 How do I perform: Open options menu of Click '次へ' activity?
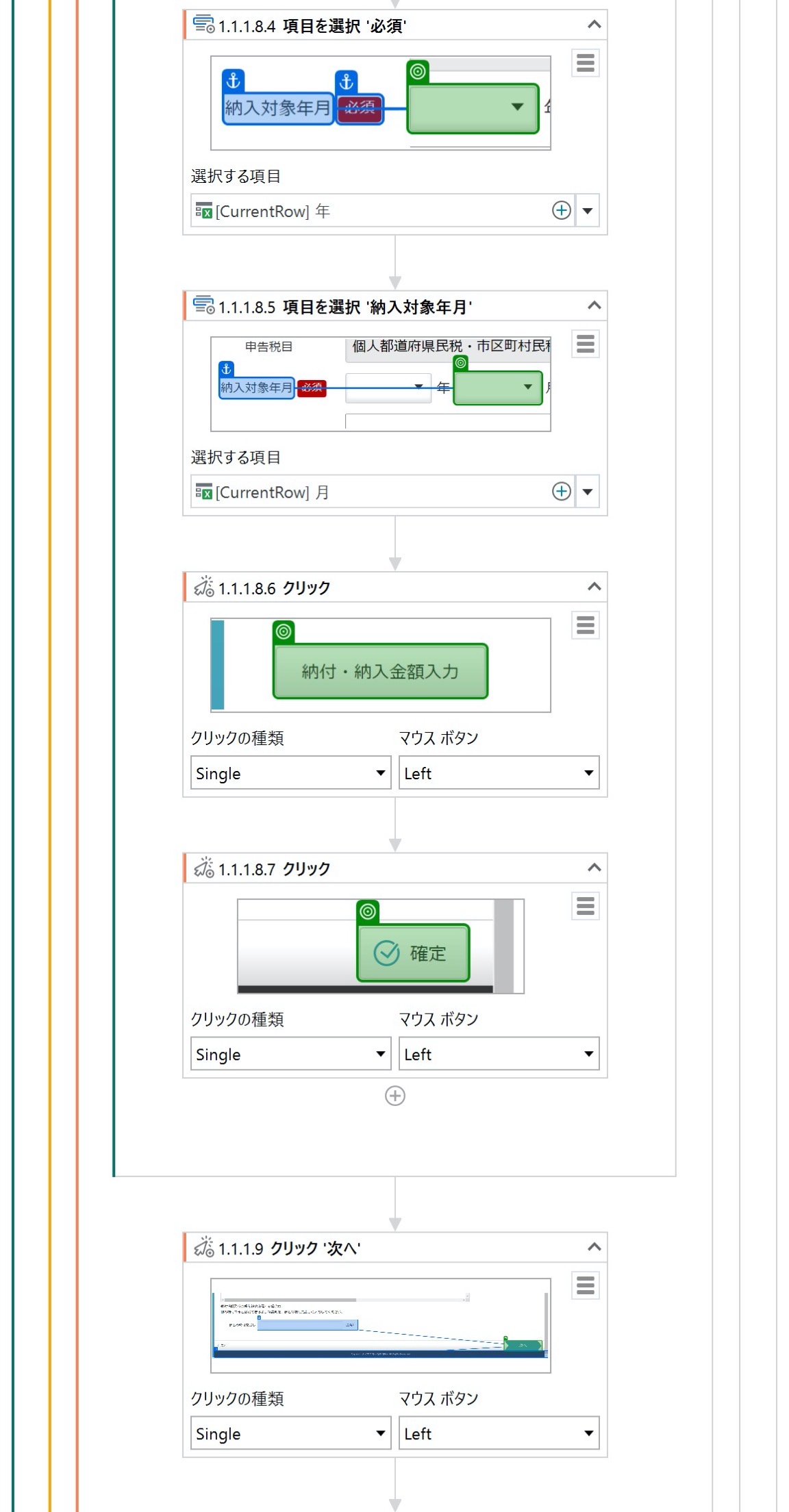click(x=586, y=1285)
